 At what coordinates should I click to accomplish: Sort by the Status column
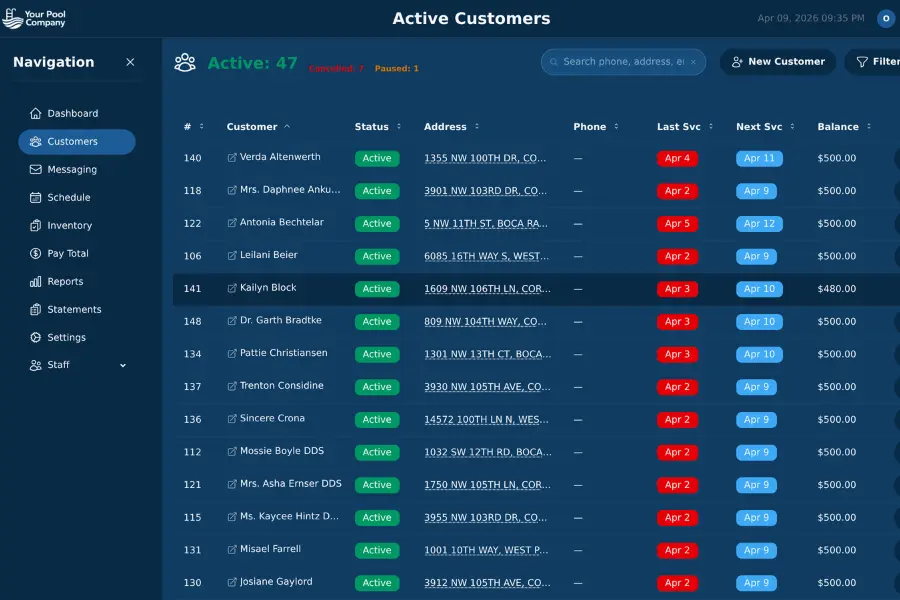tap(378, 126)
